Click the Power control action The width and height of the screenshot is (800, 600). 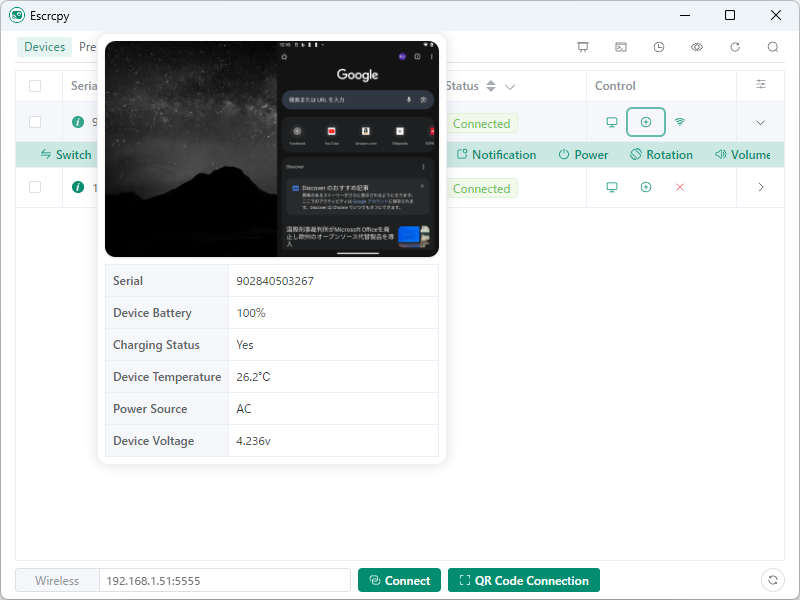[x=583, y=155]
